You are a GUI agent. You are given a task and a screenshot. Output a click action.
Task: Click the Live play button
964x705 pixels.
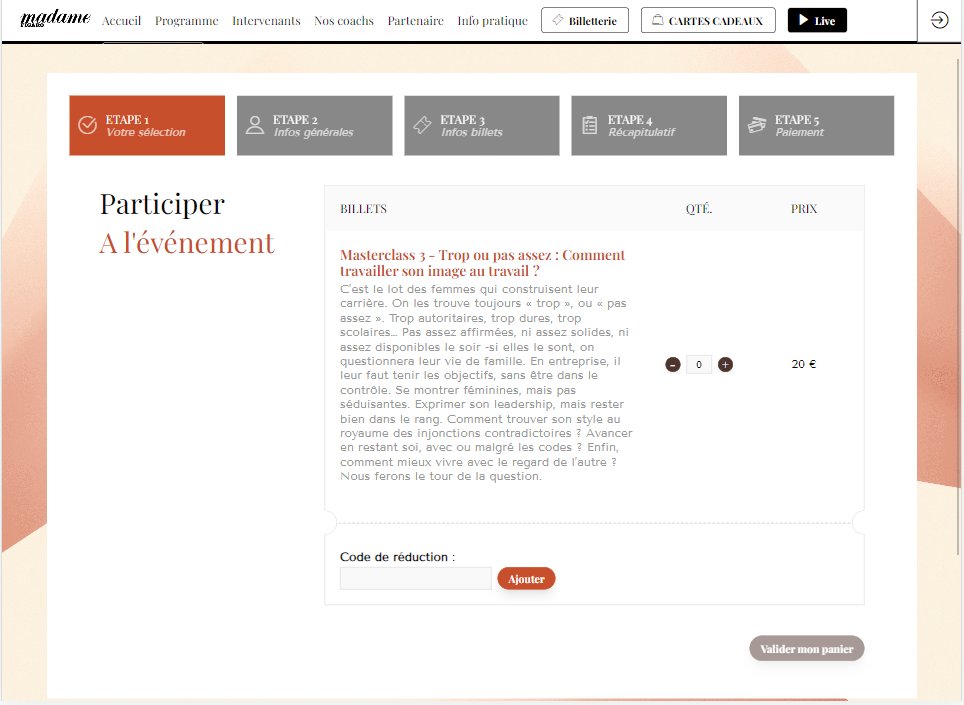point(817,20)
